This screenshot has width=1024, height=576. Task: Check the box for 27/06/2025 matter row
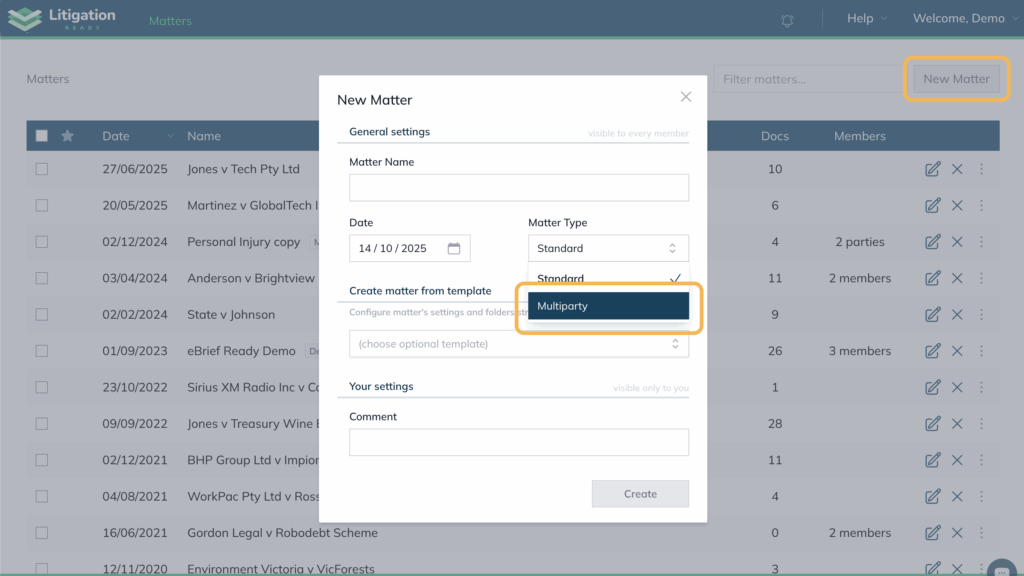pyautogui.click(x=42, y=169)
